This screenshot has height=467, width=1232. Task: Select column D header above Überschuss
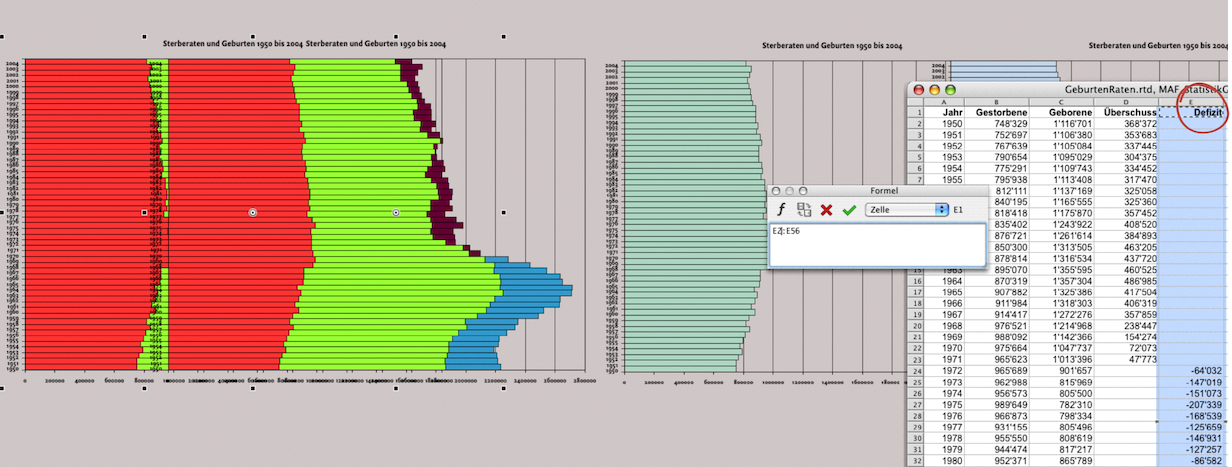1126,102
